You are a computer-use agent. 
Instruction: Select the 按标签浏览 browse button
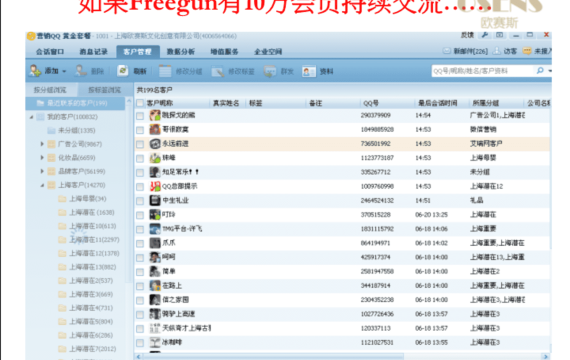click(x=104, y=90)
